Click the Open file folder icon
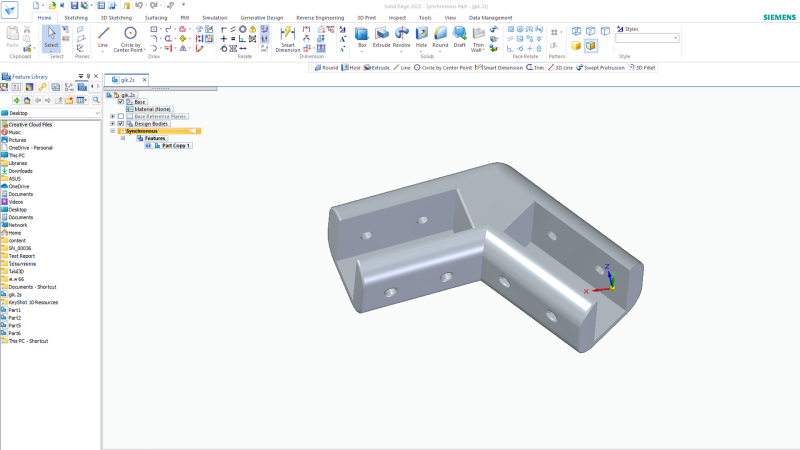800x450 pixels. (x=52, y=5)
